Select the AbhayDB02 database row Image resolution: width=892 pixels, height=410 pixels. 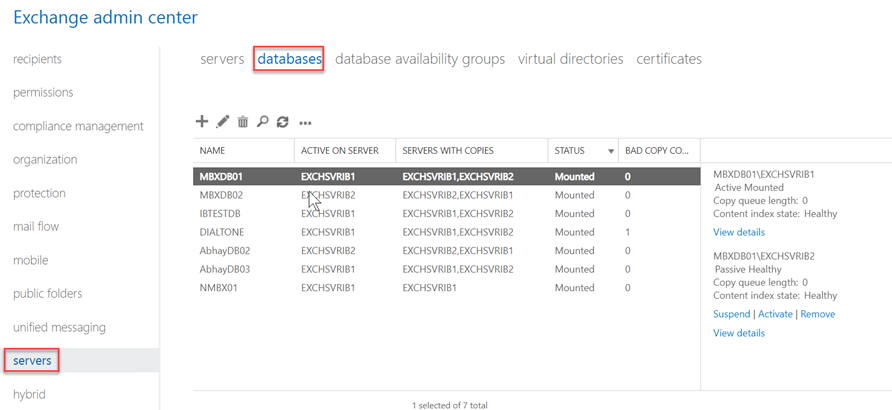447,251
